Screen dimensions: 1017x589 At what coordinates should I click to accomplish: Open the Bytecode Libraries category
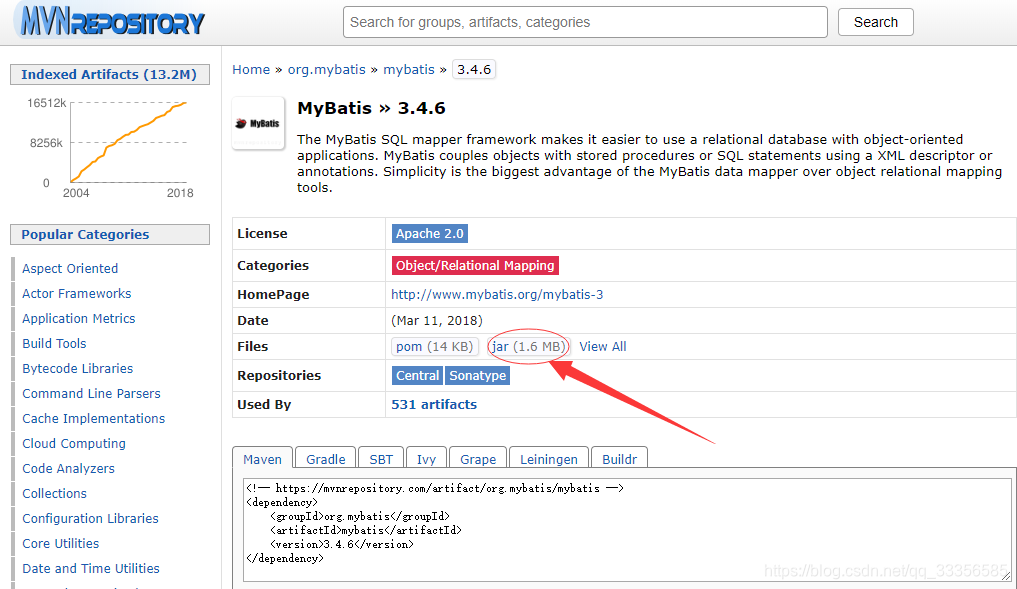click(x=77, y=368)
